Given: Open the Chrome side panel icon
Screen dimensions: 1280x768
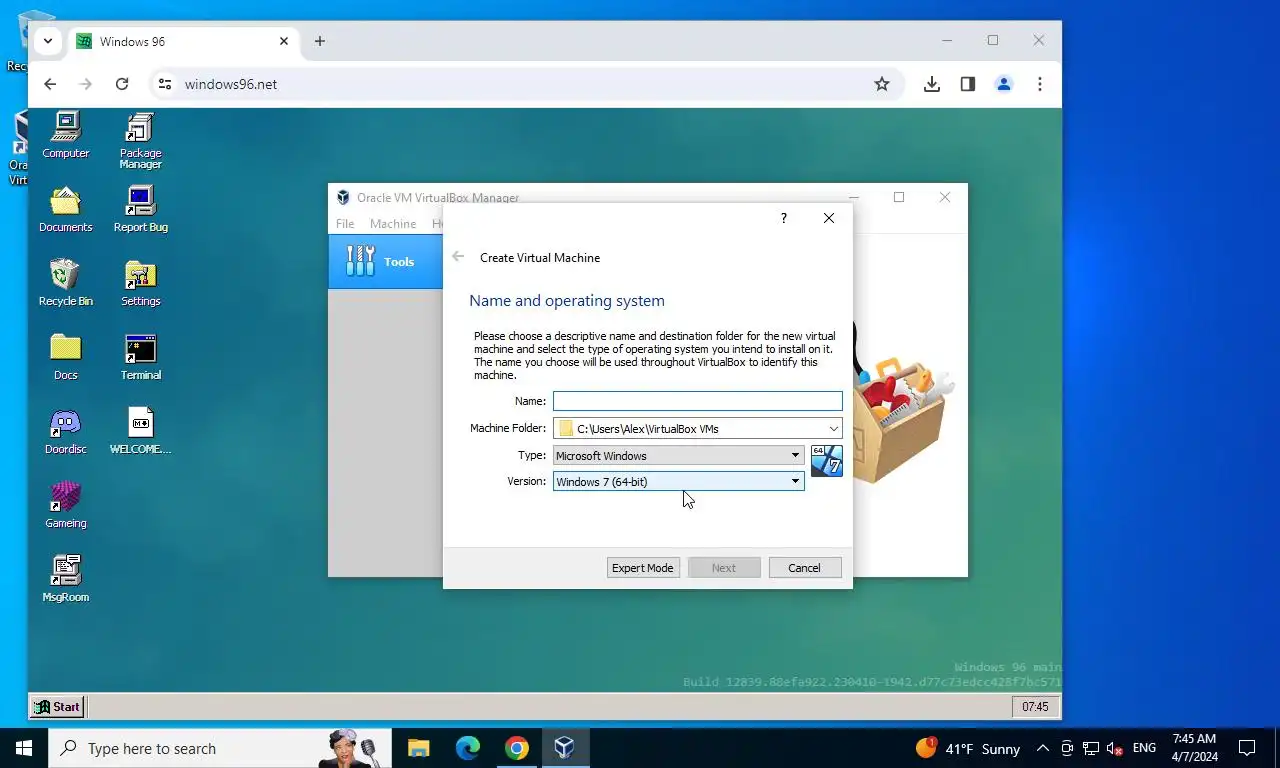Looking at the screenshot, I should tap(968, 84).
